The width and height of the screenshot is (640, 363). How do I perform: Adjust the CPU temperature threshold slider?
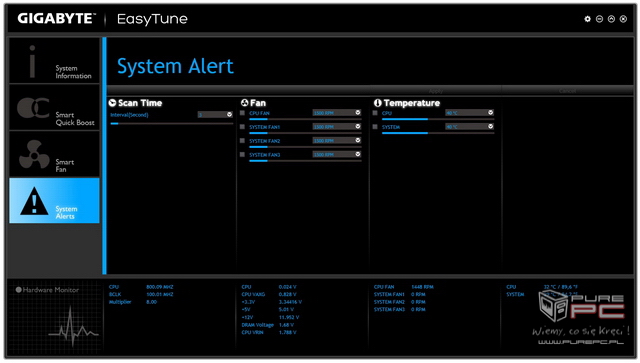[438, 119]
